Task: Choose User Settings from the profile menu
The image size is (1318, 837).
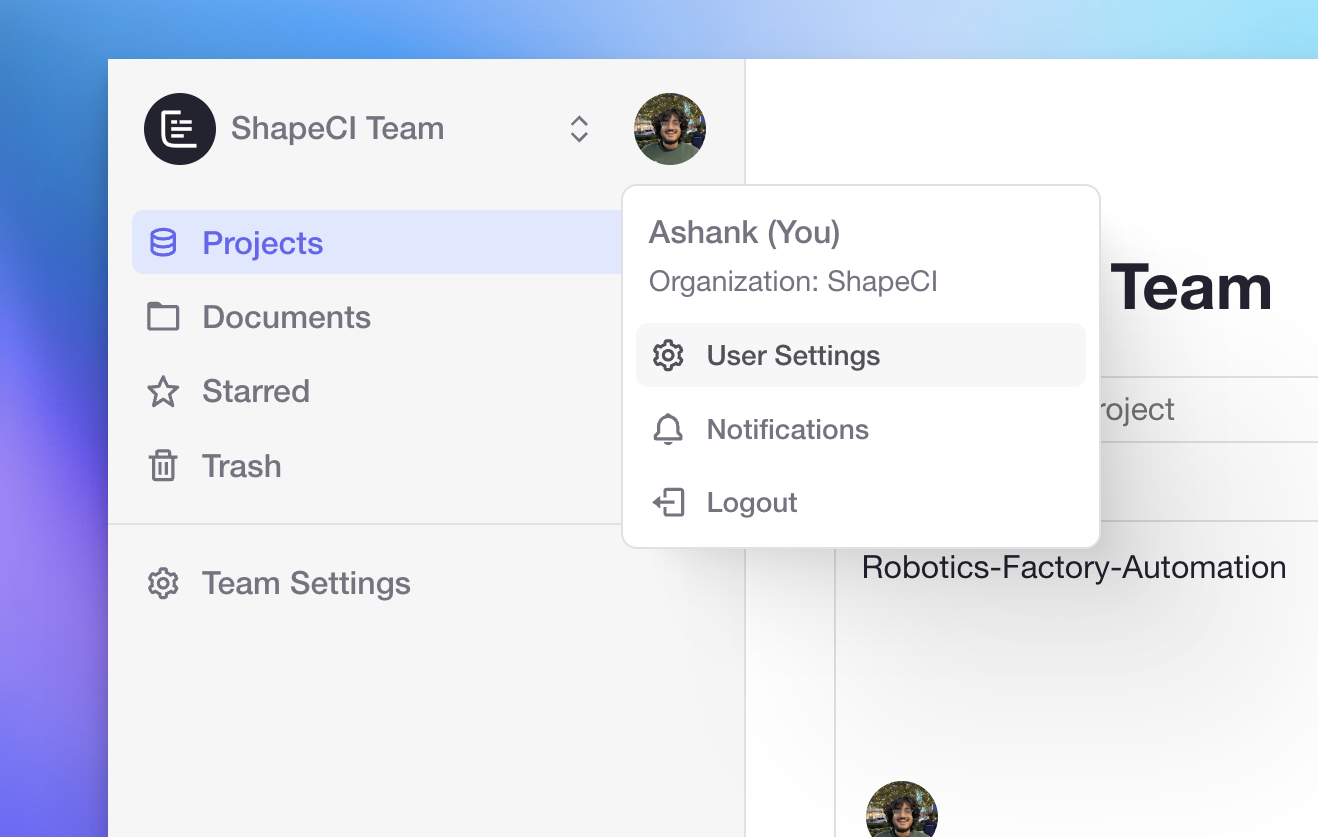Action: point(793,355)
